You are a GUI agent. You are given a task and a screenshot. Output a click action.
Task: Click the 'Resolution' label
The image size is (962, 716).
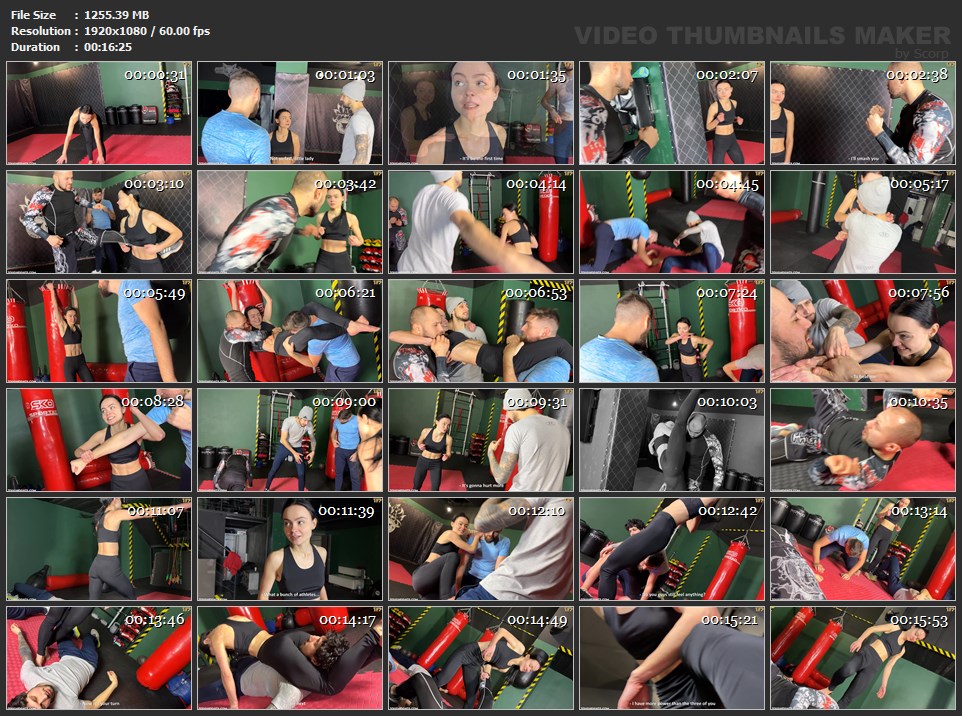click(40, 31)
